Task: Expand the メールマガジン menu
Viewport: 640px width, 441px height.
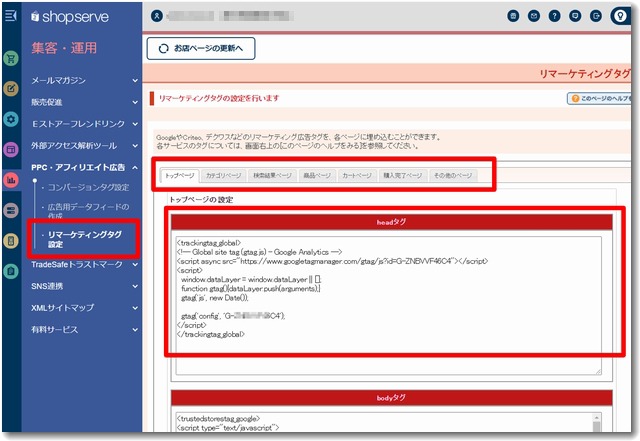Action: pos(84,80)
